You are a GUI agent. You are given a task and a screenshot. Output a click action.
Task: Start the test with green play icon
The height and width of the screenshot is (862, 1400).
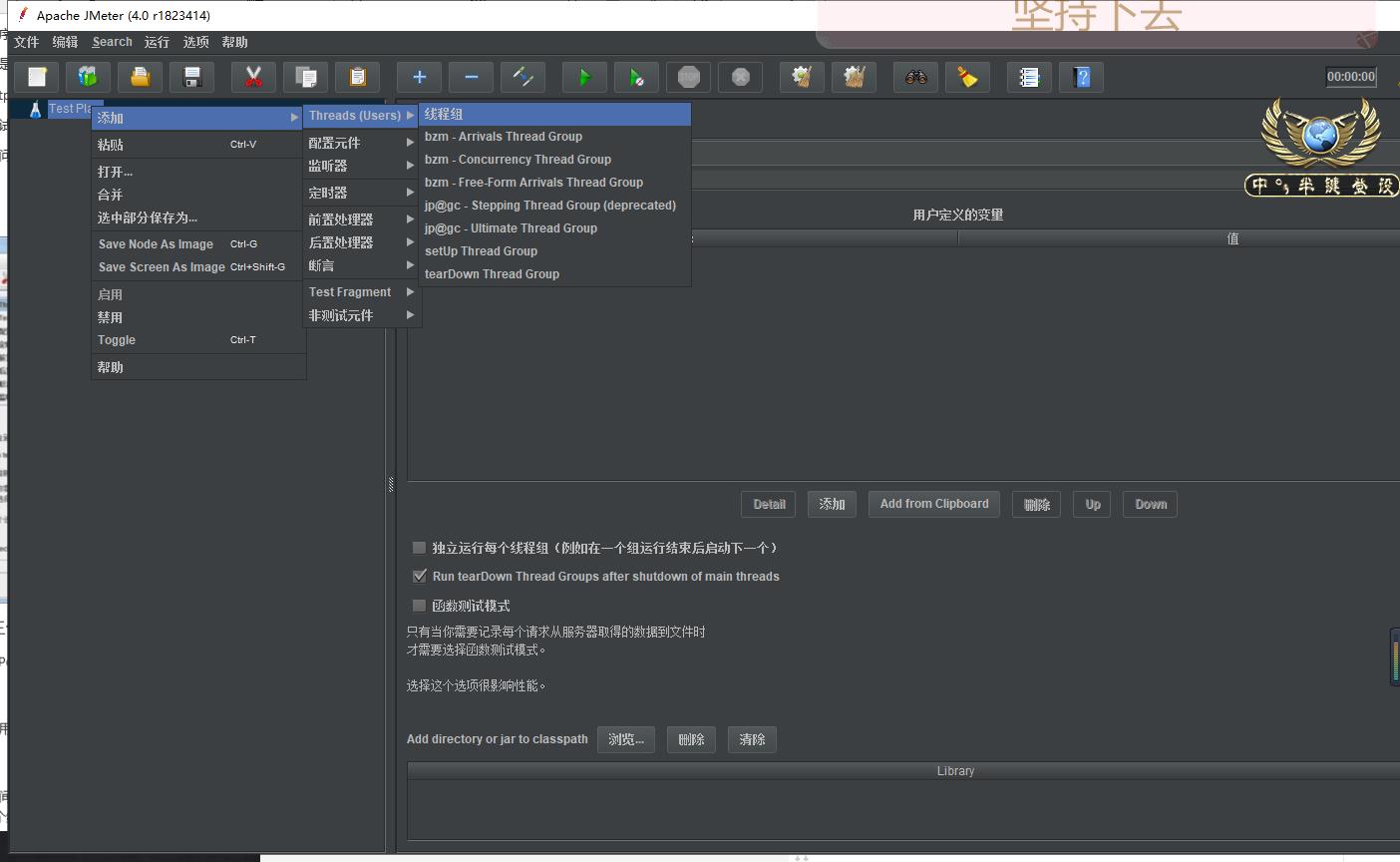[584, 77]
